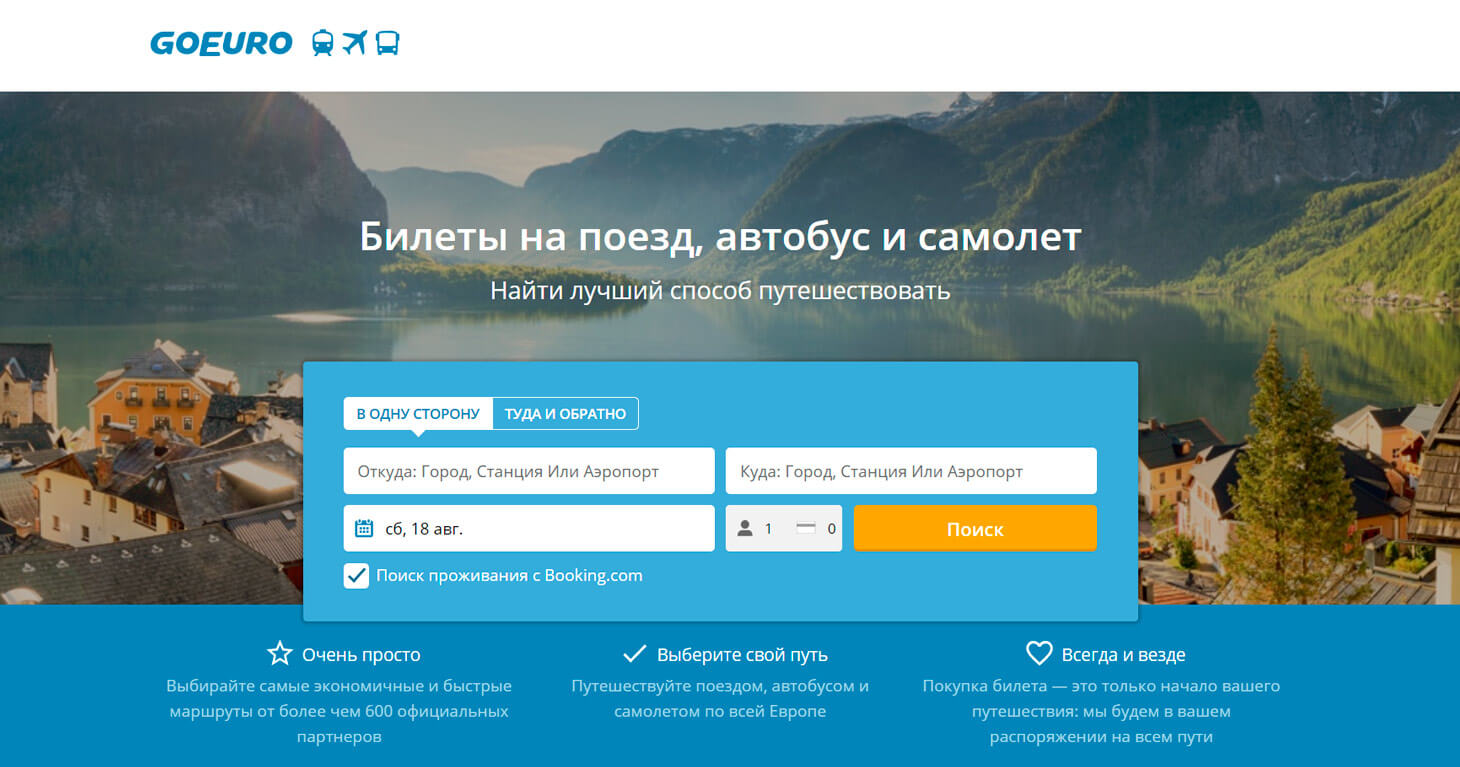Click the GoEuro logo

pos(221,43)
